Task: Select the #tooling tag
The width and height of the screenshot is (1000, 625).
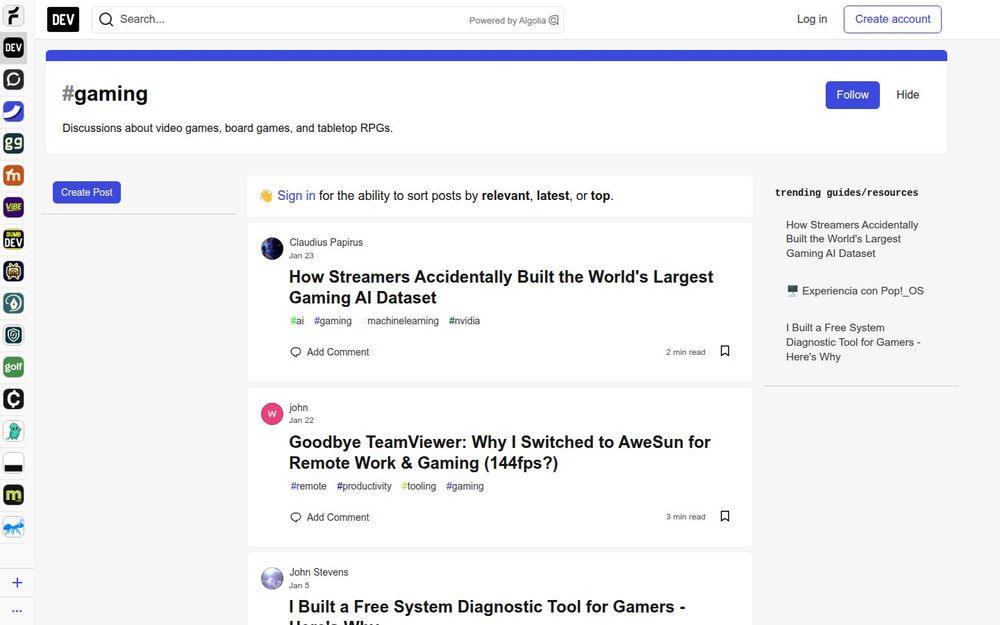Action: point(419,486)
